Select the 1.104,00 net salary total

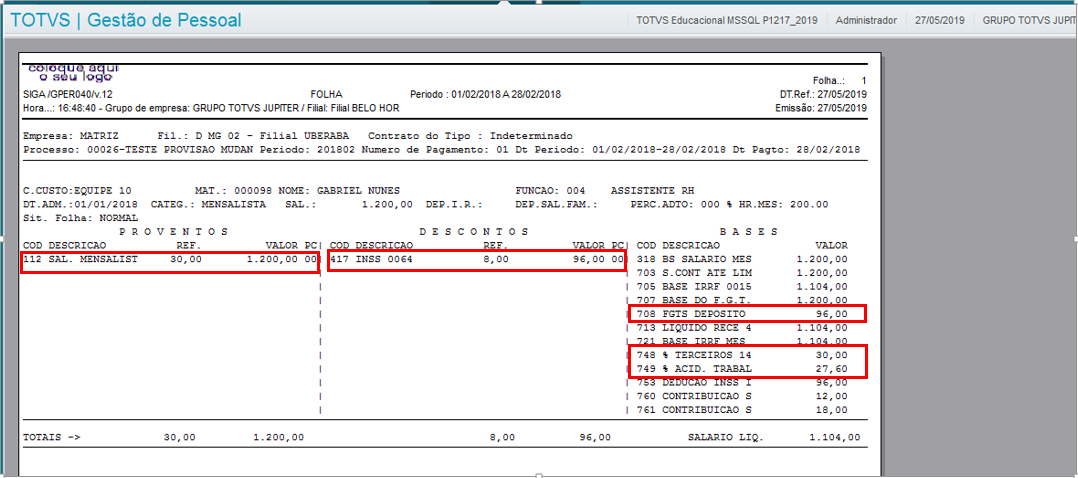(x=834, y=437)
